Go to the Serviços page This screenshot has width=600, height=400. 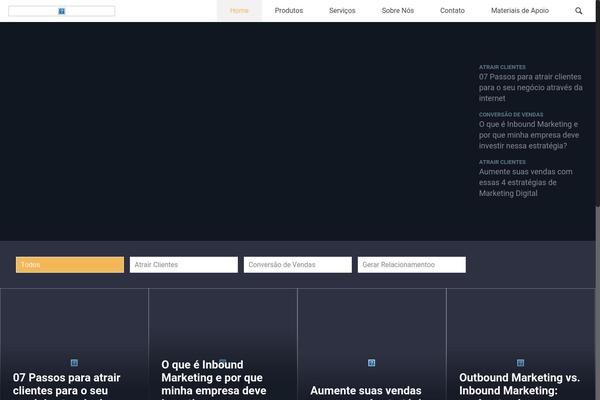click(342, 11)
